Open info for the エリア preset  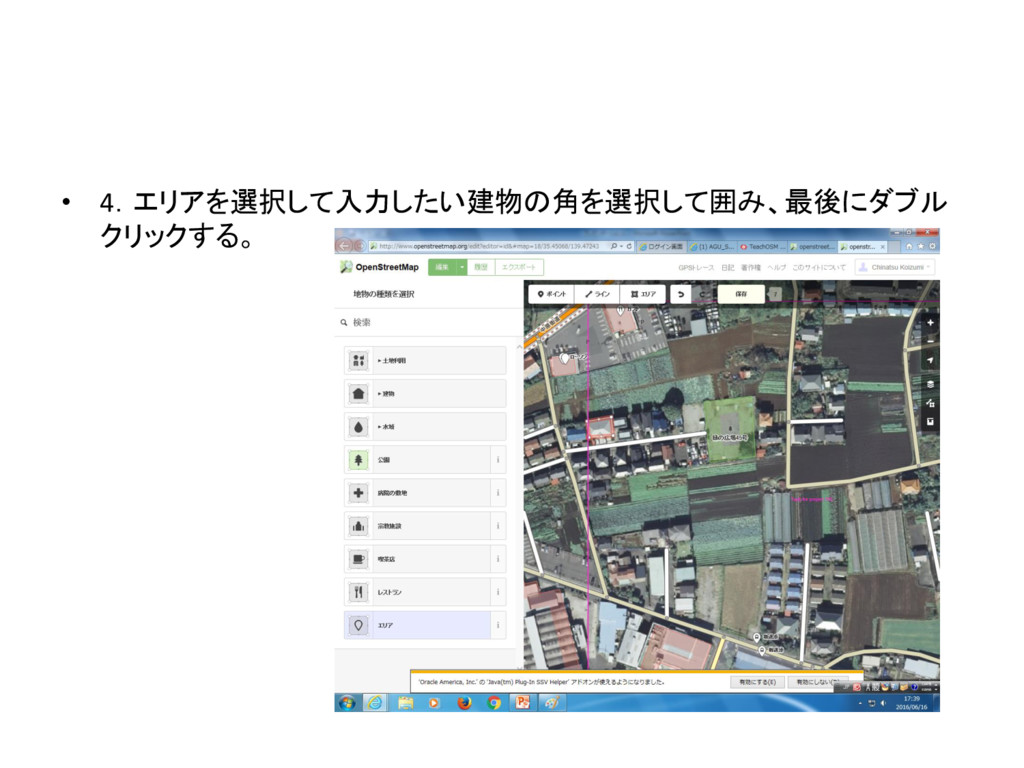498,625
